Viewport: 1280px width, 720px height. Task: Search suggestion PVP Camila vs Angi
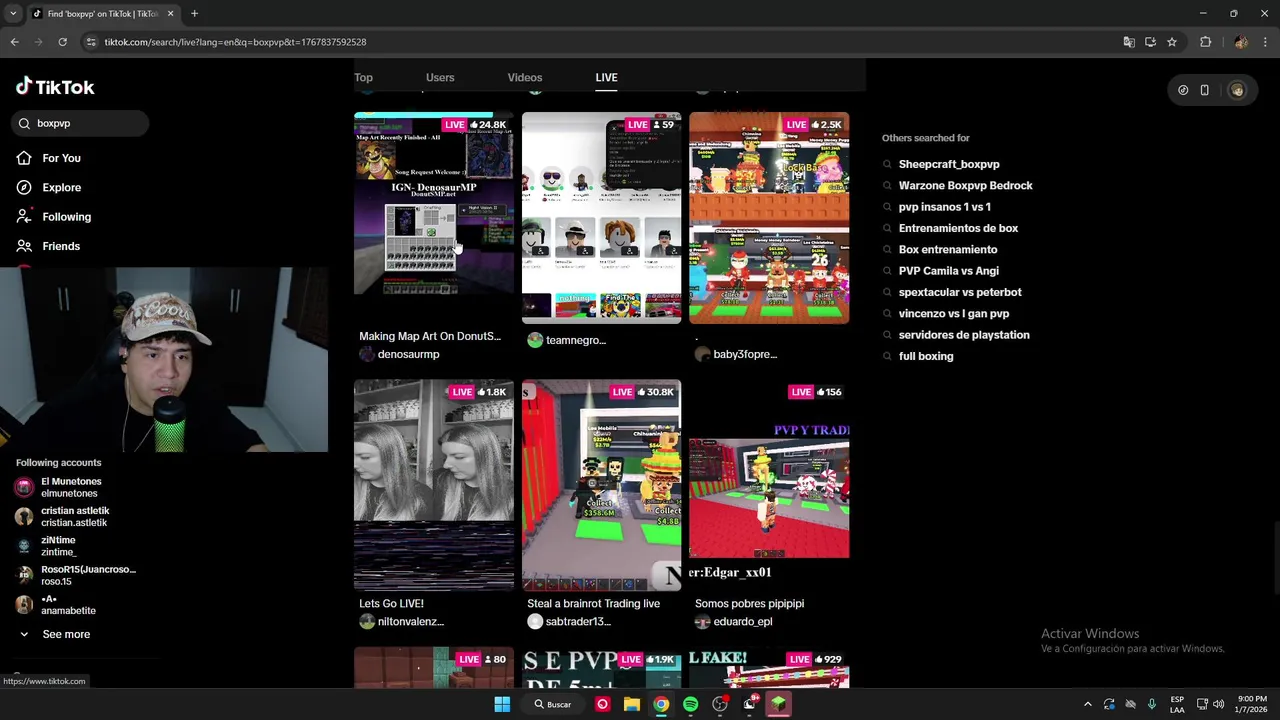click(948, 271)
